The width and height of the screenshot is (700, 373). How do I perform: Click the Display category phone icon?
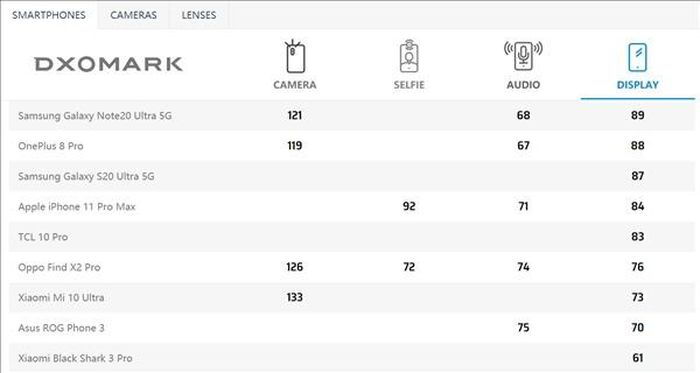click(638, 57)
